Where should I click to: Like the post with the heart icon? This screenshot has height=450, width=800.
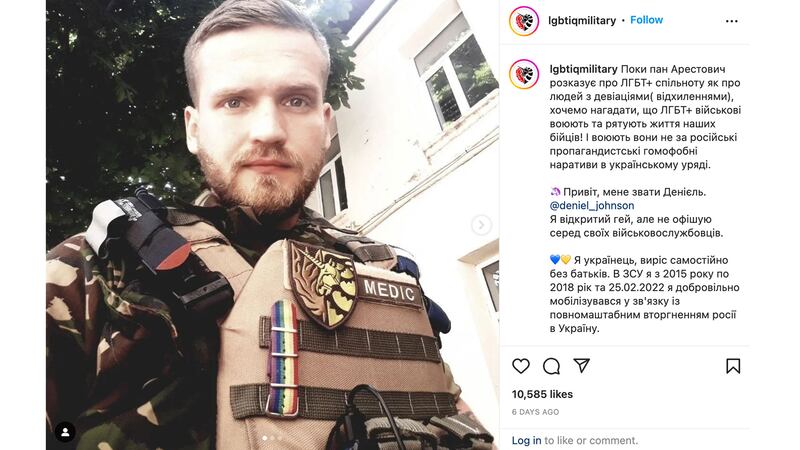521,366
